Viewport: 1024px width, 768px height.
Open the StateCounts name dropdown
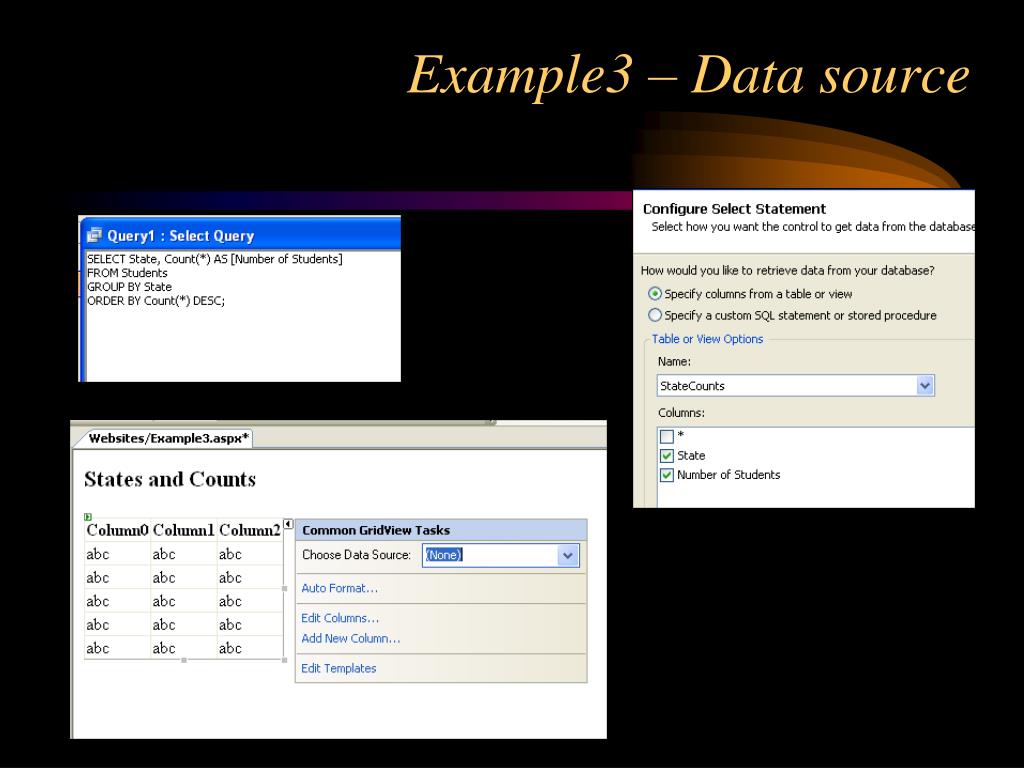tap(925, 386)
